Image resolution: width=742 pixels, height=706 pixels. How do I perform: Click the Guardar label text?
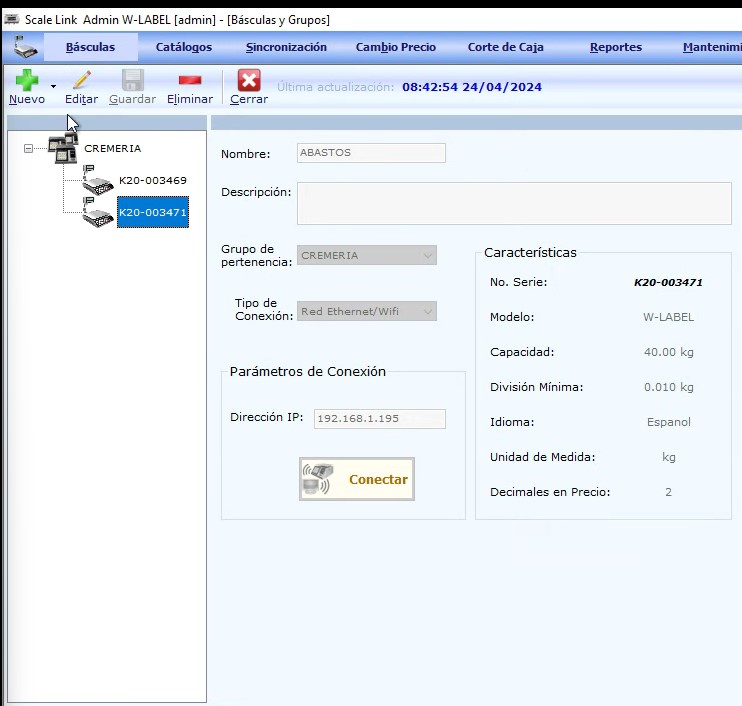tap(132, 99)
